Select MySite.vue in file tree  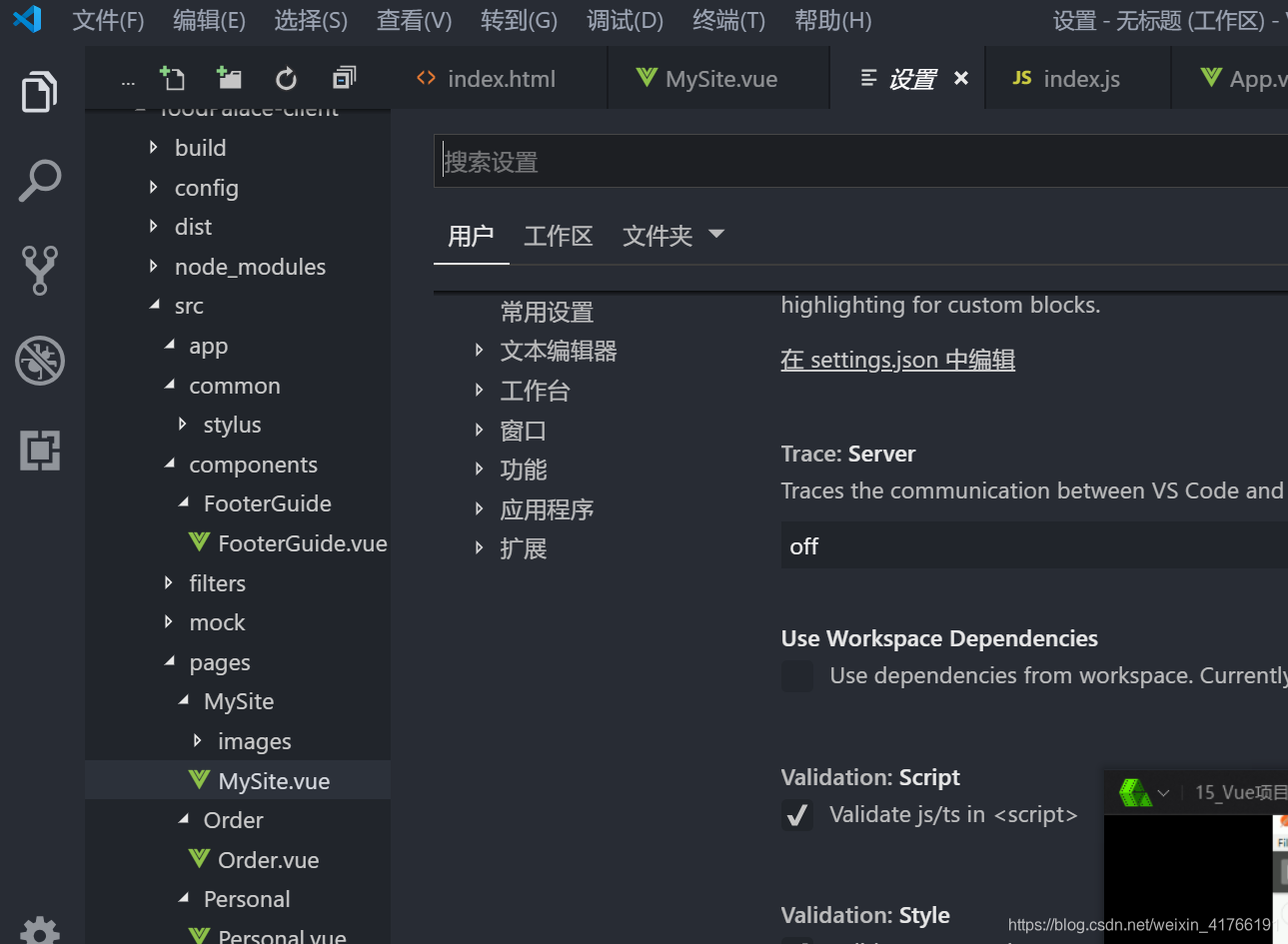[x=237, y=780]
